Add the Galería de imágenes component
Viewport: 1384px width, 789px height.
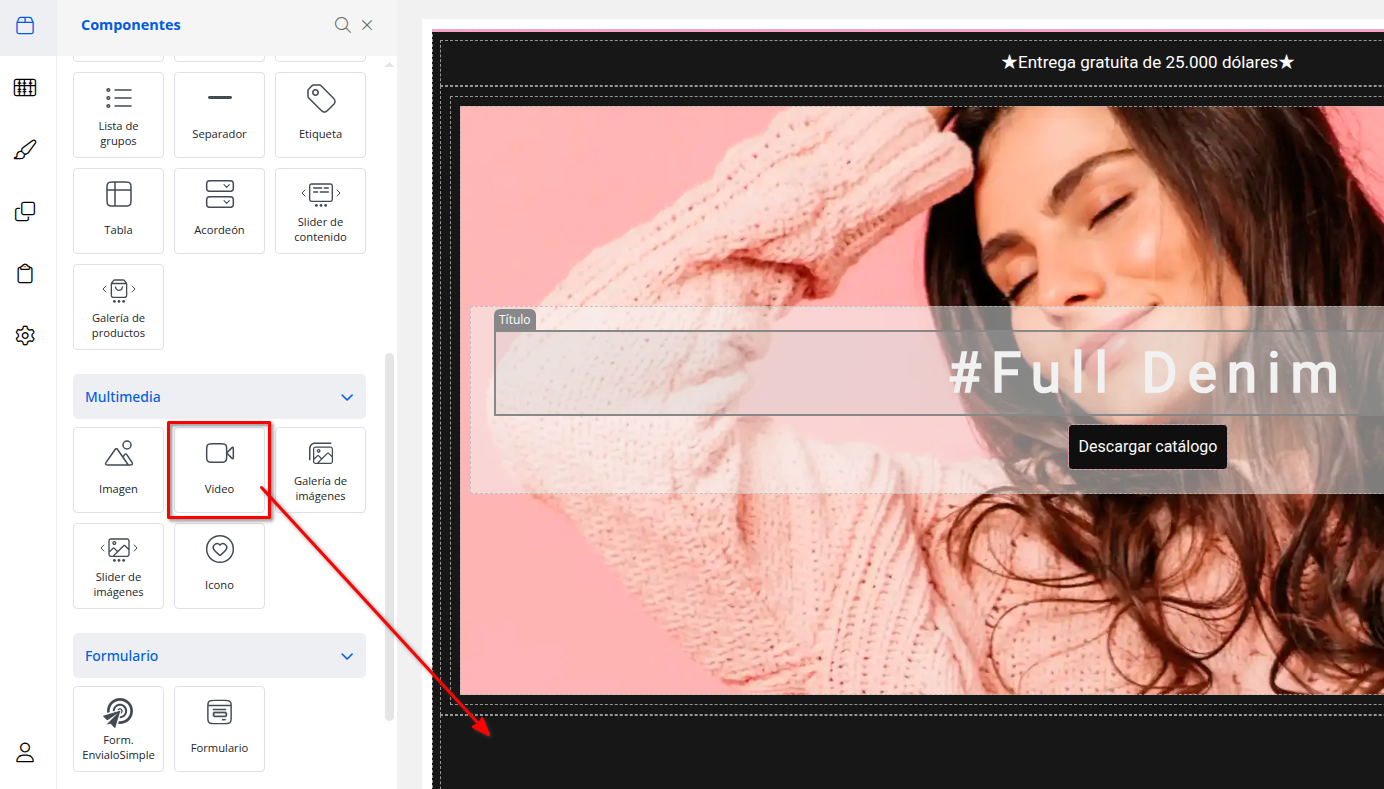tap(320, 470)
